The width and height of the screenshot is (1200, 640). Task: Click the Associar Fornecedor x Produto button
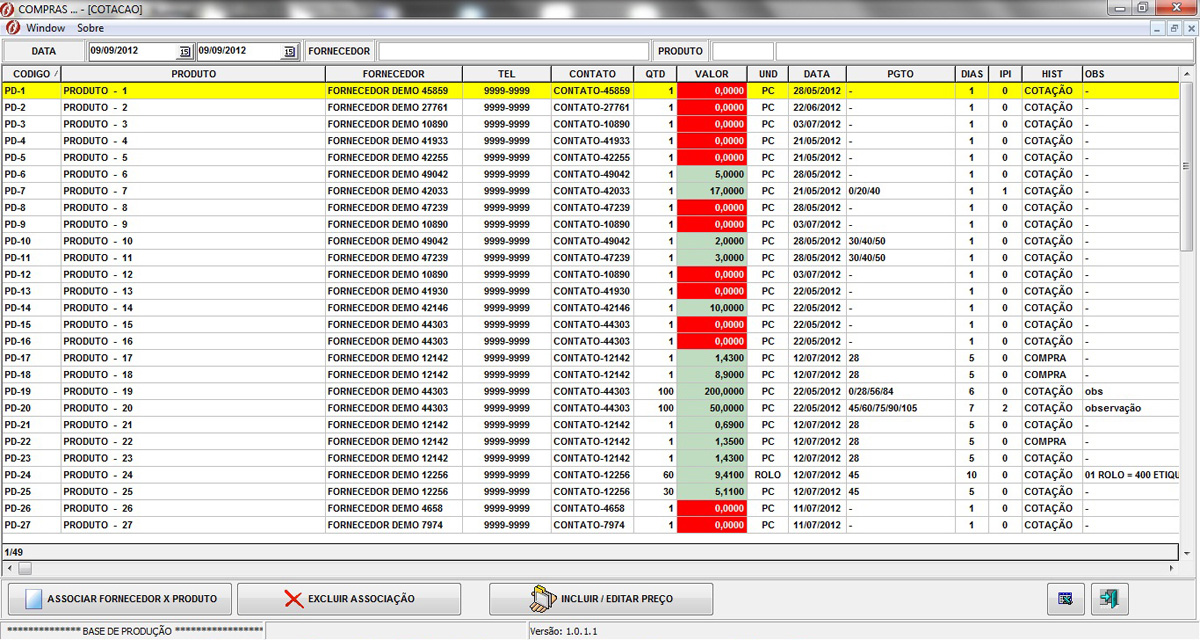(x=119, y=599)
